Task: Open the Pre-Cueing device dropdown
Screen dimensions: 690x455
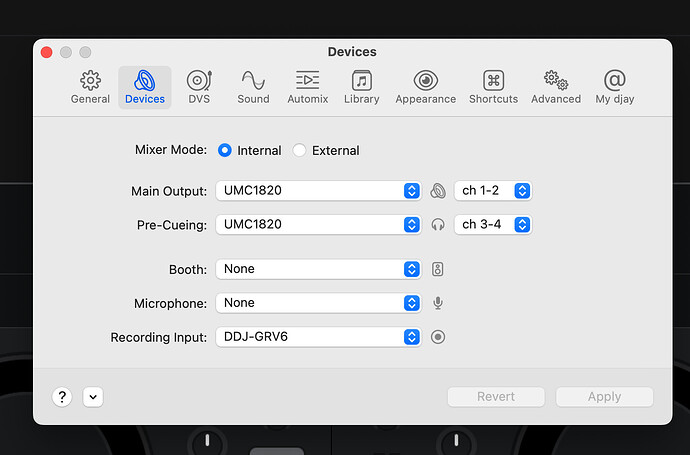Action: 318,225
